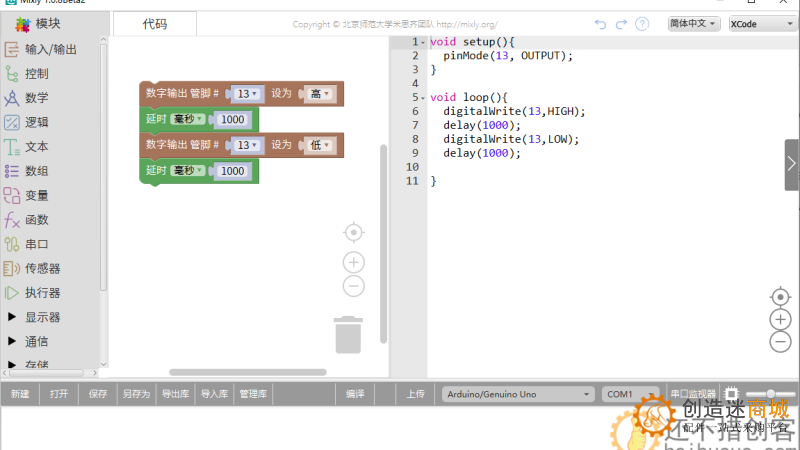Screen dimensions: 800x450
Task: Click the bottom-right toolbar slider handle
Action: [x=770, y=393]
